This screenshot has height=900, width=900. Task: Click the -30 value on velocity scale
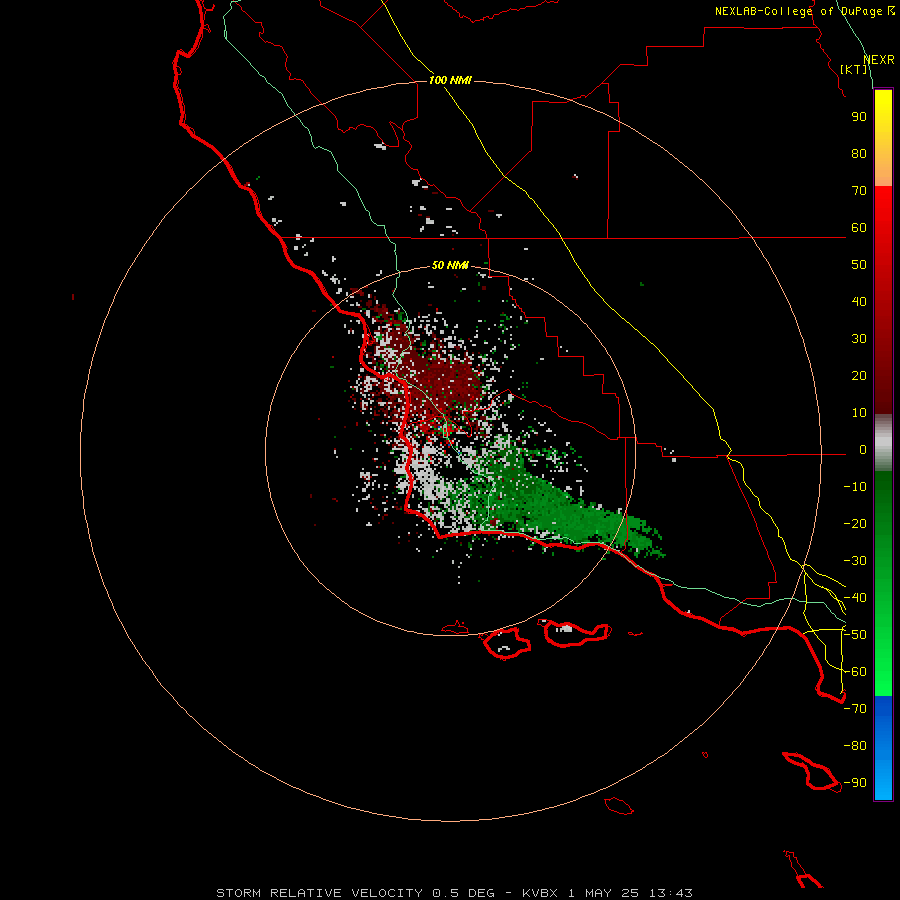855,561
